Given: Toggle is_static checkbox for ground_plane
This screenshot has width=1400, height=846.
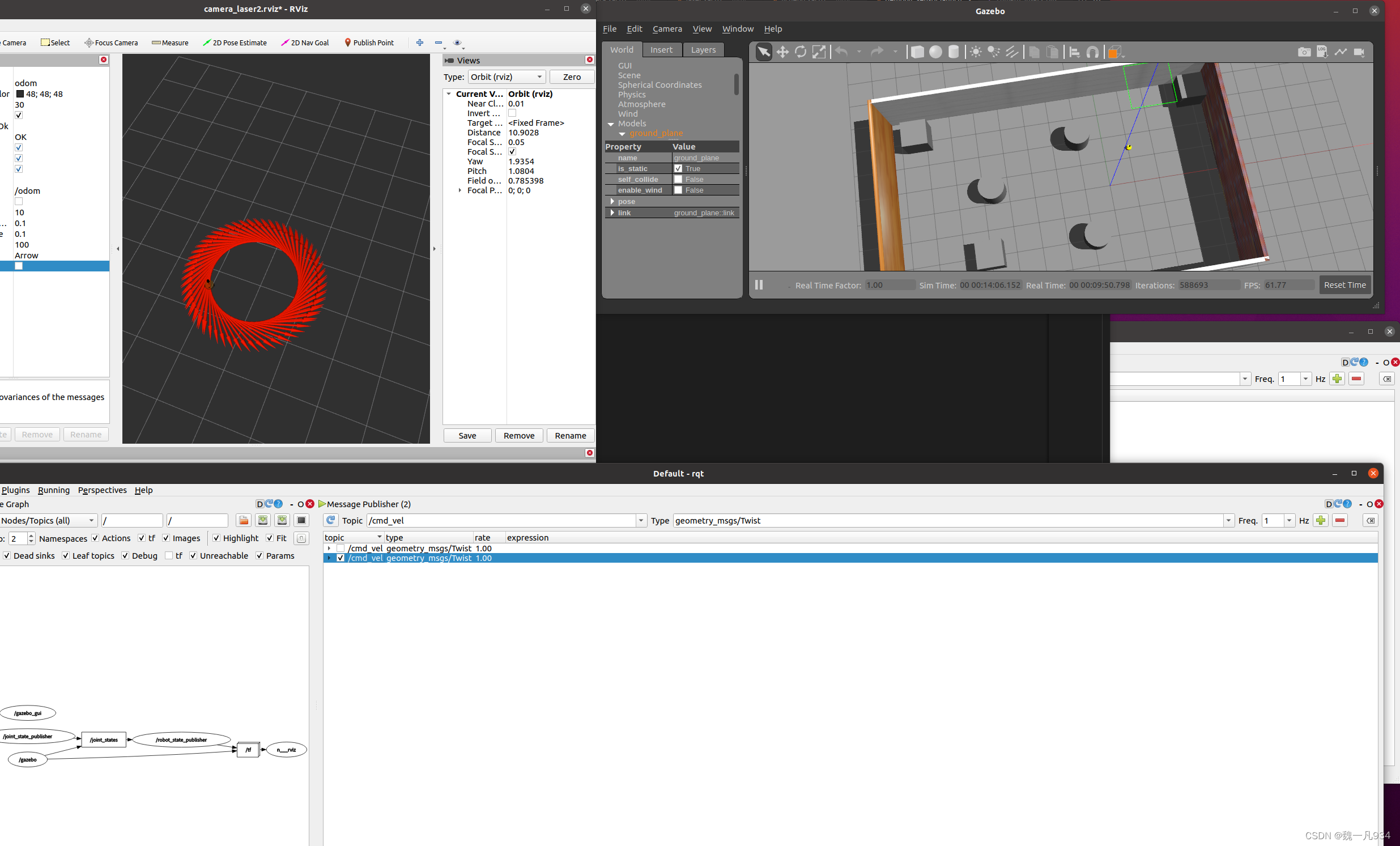Looking at the screenshot, I should 678,168.
